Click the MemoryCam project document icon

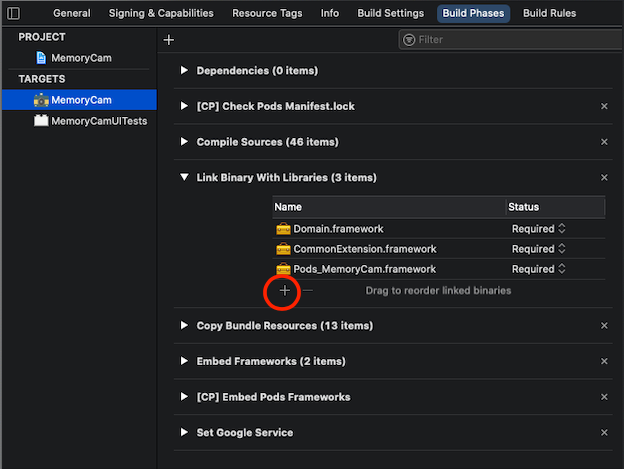click(41, 58)
